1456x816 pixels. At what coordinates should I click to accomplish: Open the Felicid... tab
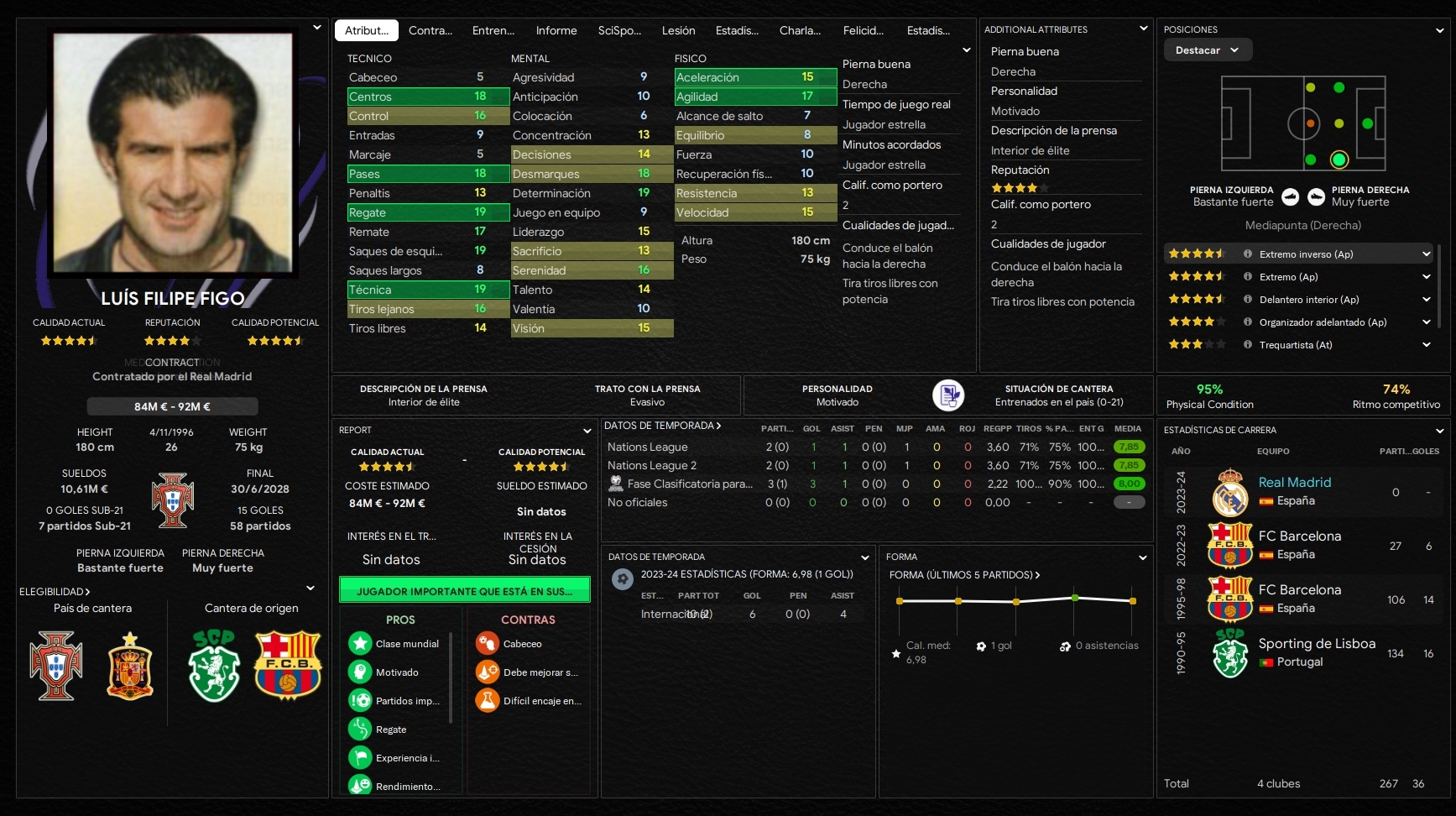(864, 30)
